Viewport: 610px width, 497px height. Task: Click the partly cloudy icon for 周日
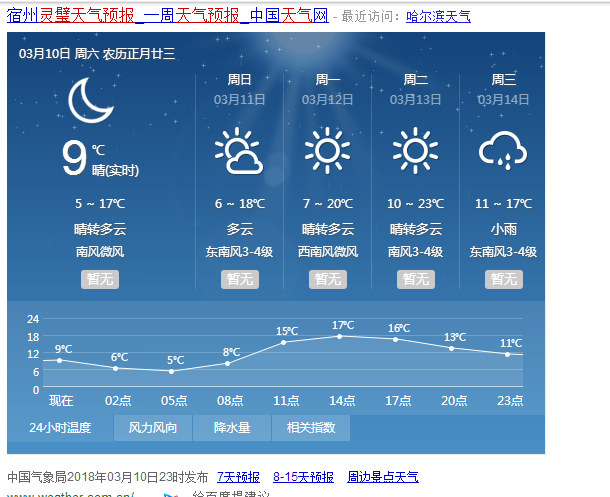(239, 150)
